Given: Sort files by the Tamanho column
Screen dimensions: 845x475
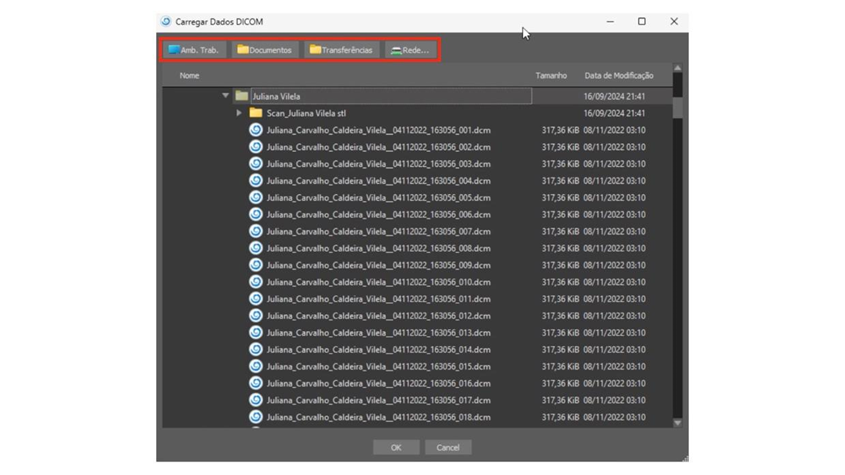Looking at the screenshot, I should tap(550, 75).
